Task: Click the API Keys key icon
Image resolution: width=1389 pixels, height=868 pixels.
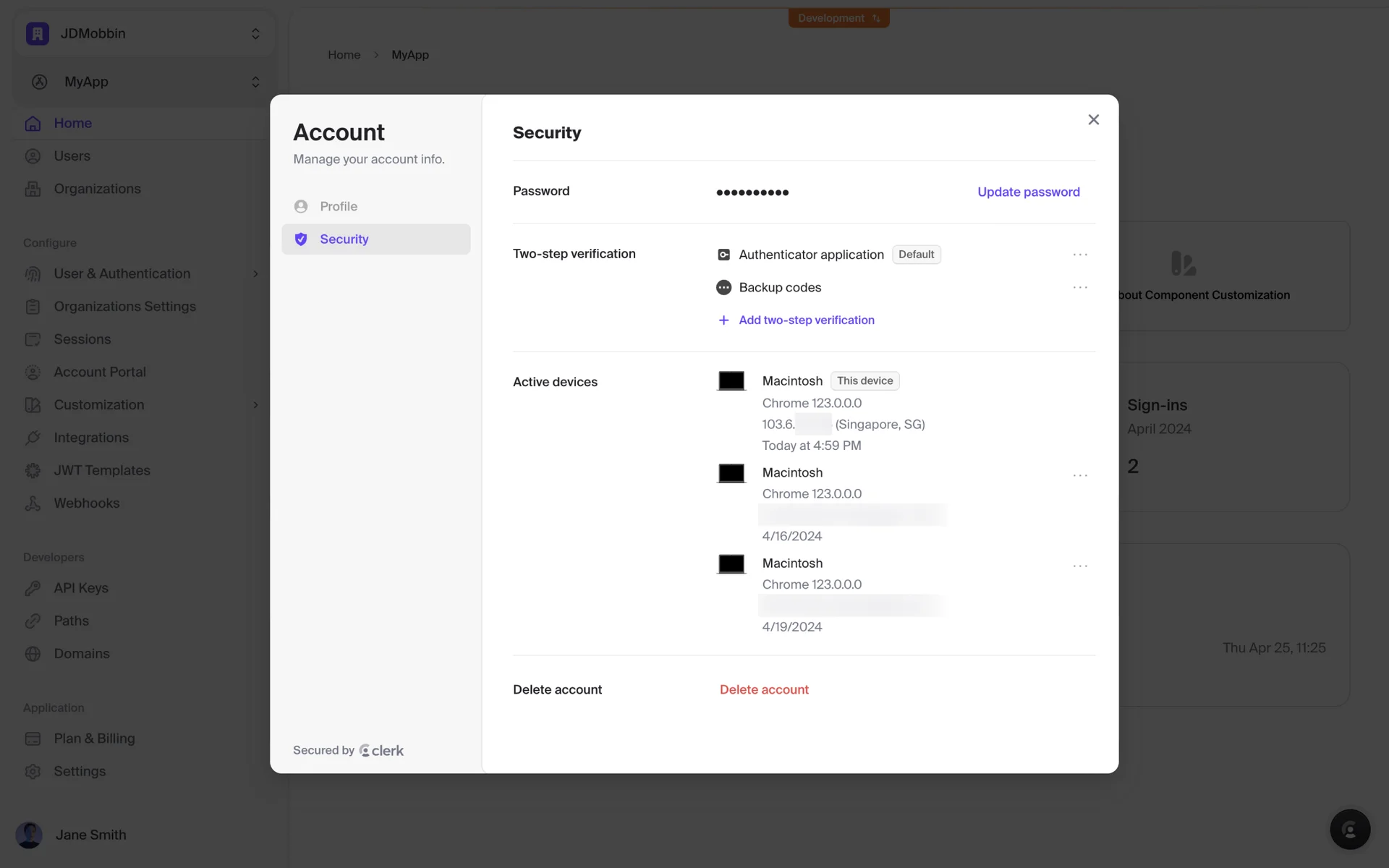Action: 33,588
